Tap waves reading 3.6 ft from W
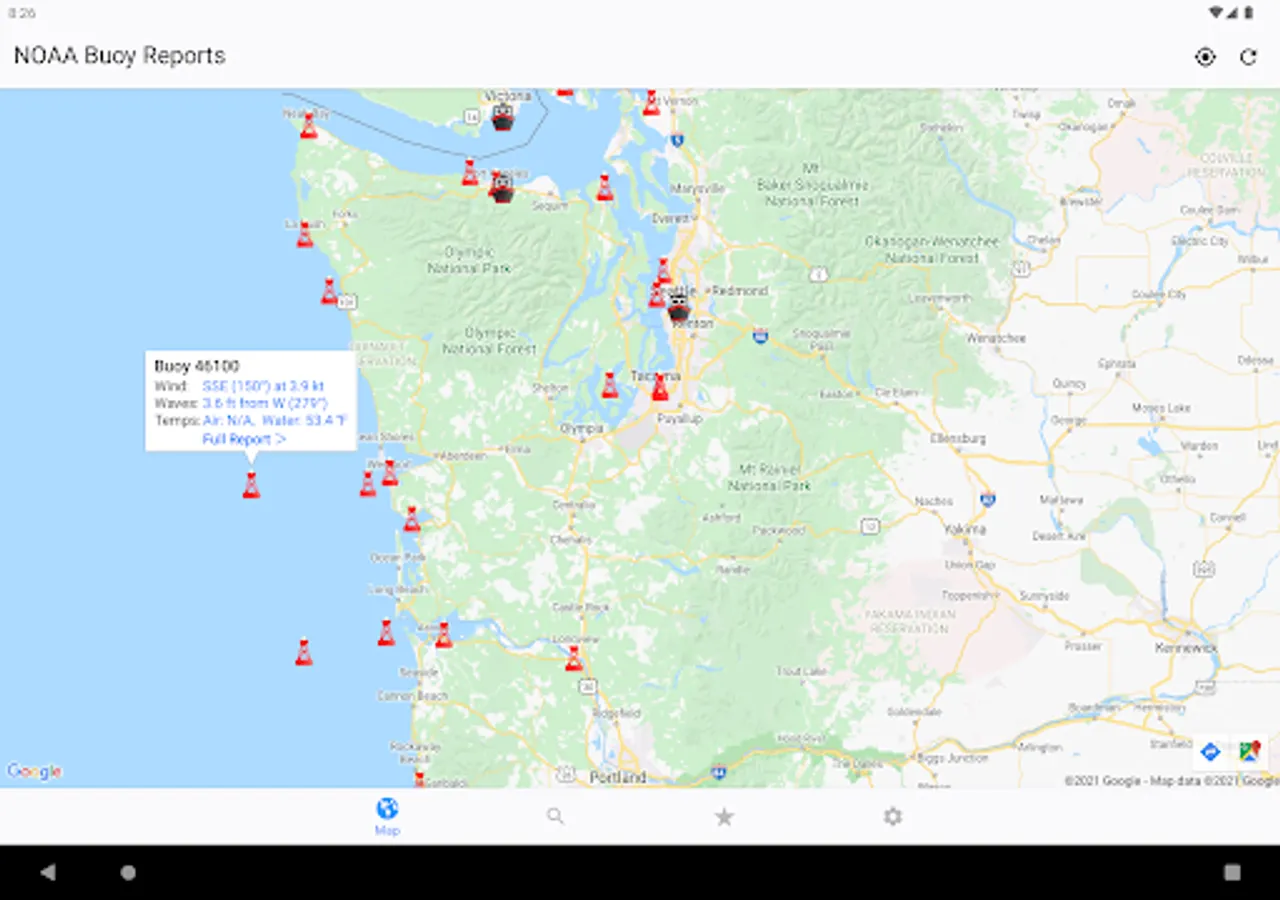 pyautogui.click(x=265, y=403)
